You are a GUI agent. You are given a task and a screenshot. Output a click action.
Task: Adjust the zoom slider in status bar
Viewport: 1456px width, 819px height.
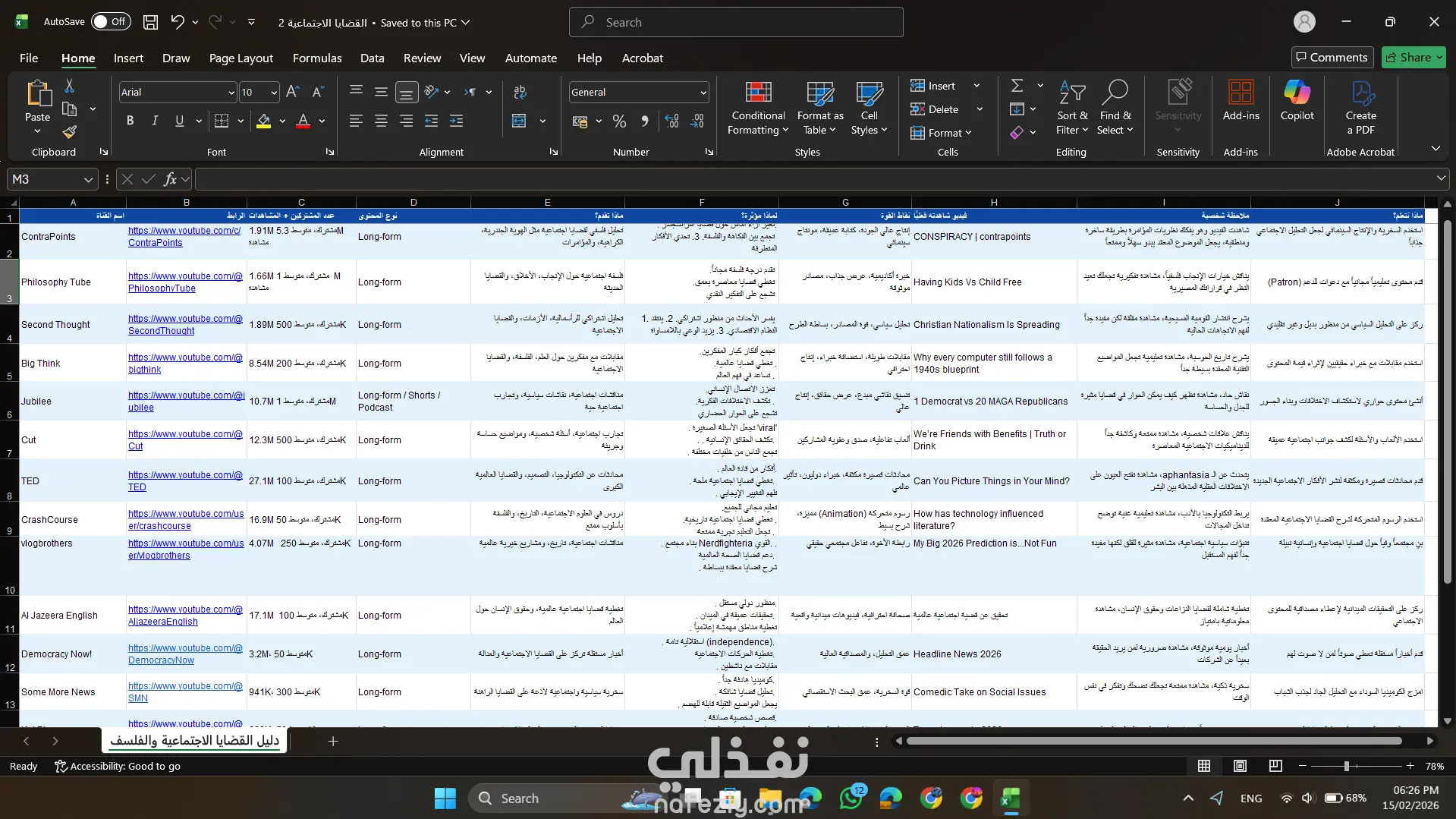click(1347, 766)
